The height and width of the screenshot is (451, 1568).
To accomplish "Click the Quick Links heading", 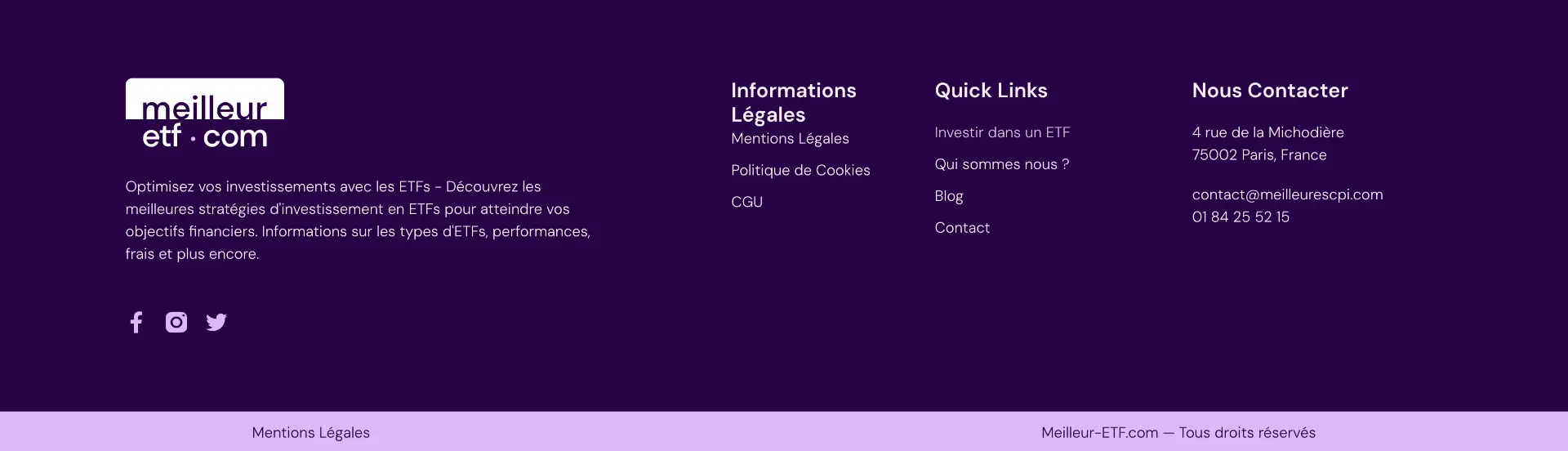I will point(991,91).
